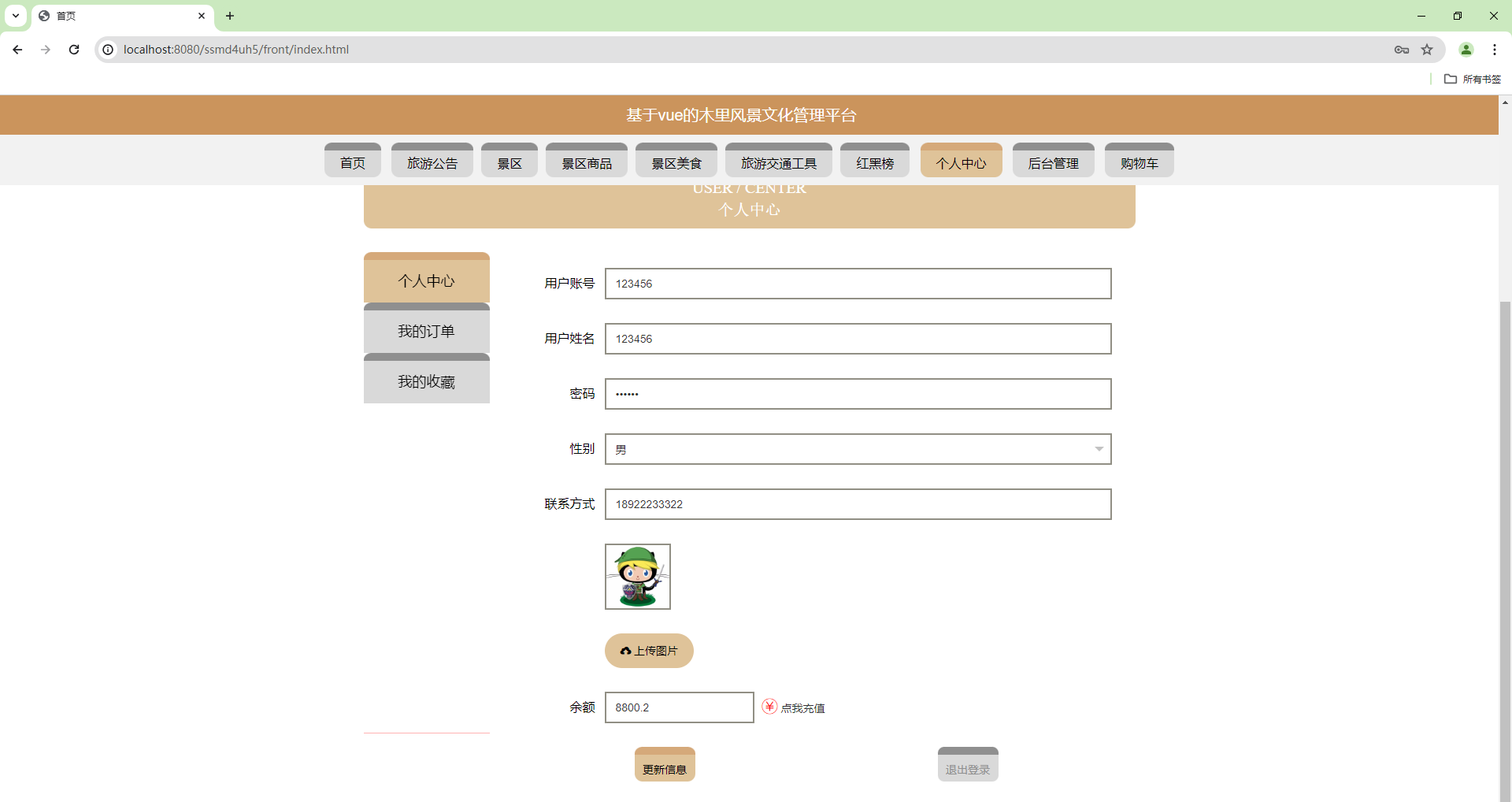Open site information icon in address bar
1512x802 pixels.
tap(109, 50)
